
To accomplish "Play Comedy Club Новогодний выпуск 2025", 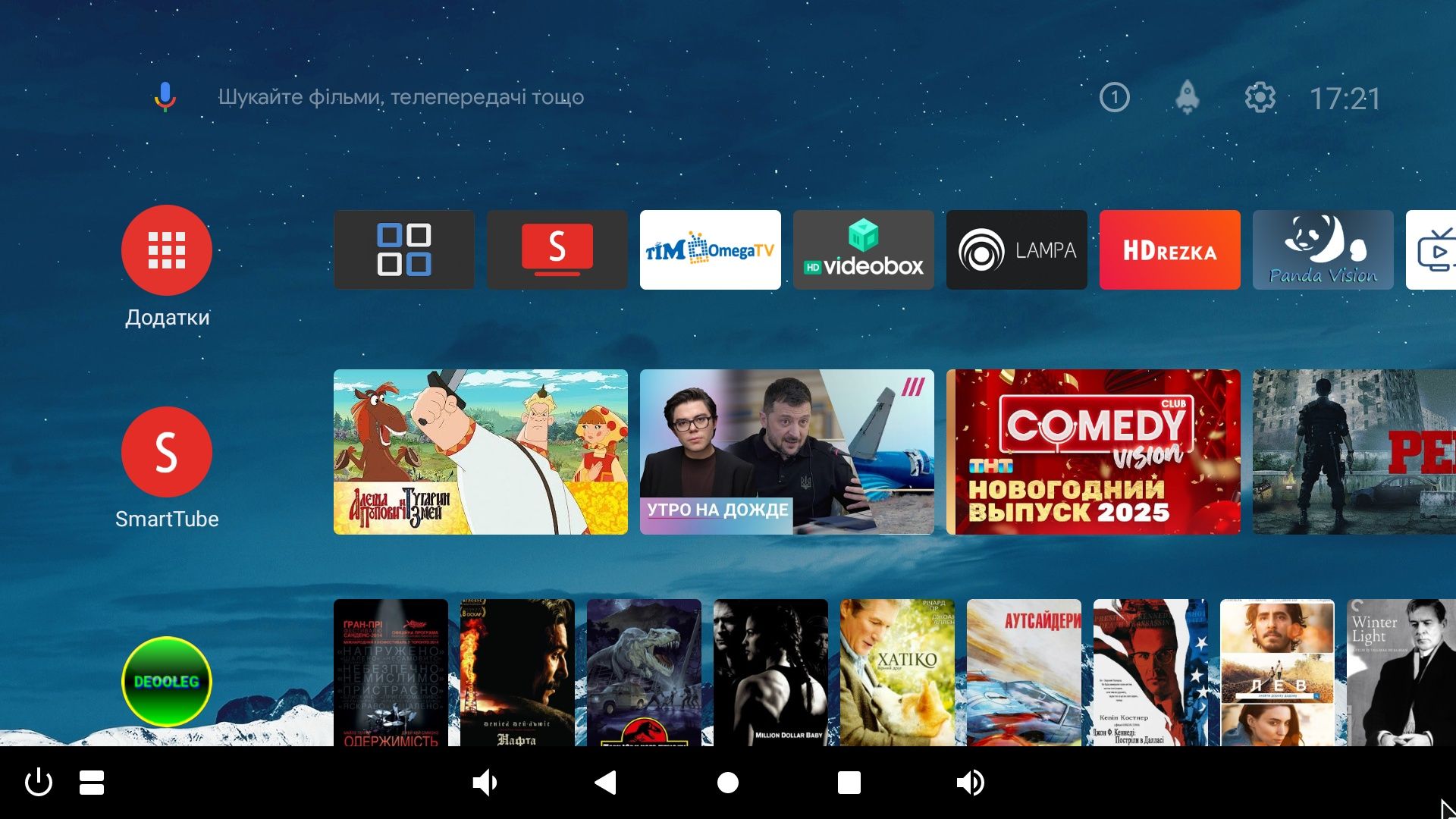I will [1094, 452].
